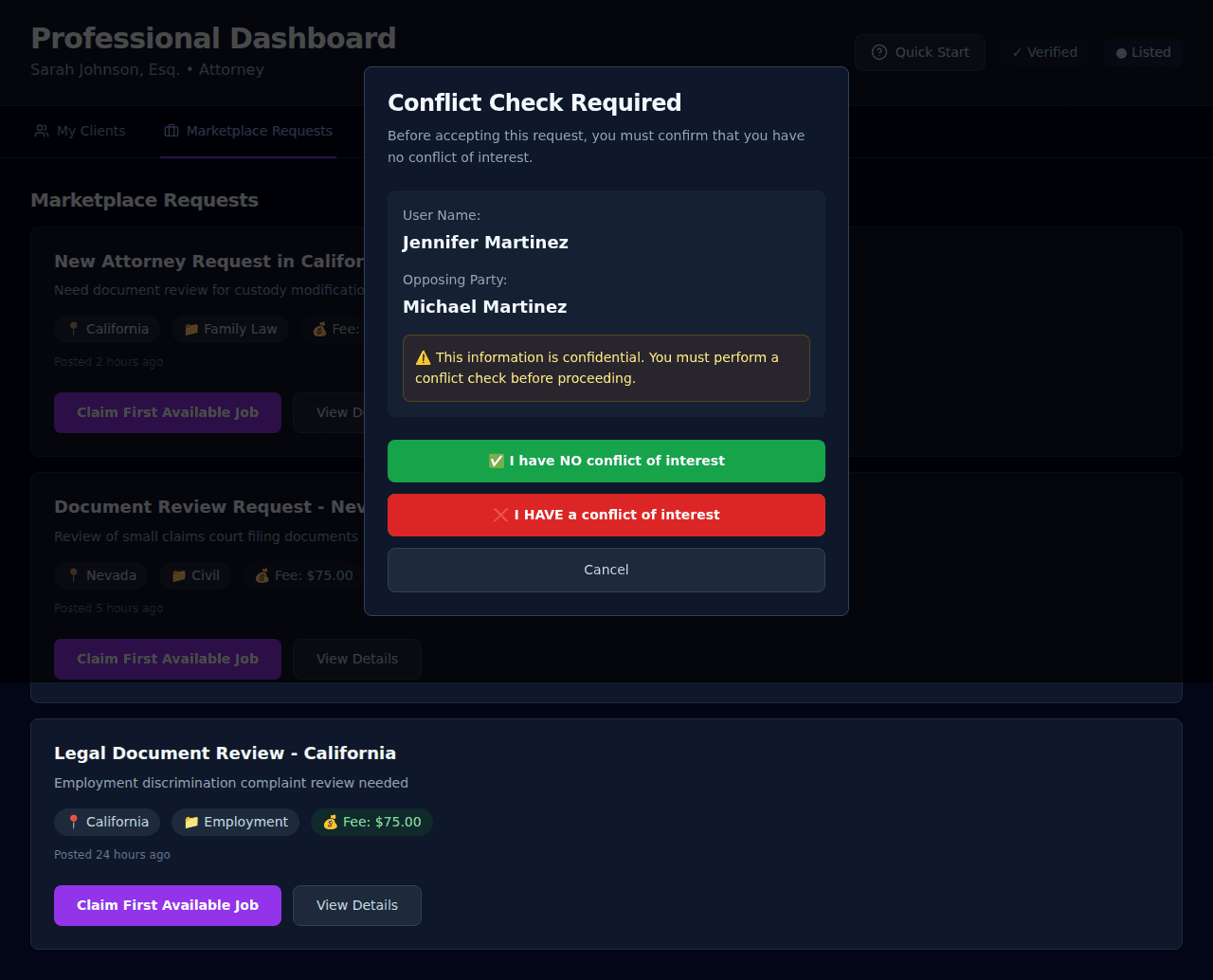This screenshot has height=980, width=1213.
Task: Click the checkmark on the Verified badge
Action: click(x=1017, y=52)
